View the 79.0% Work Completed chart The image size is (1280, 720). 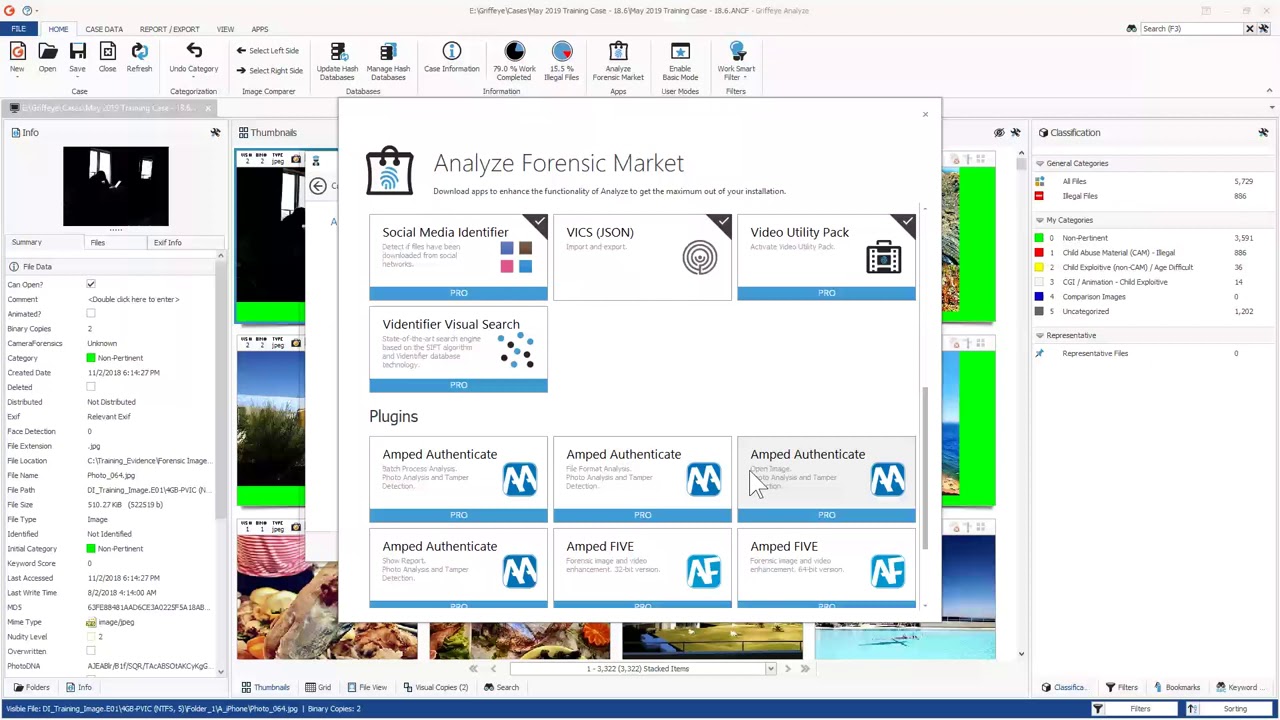[514, 61]
